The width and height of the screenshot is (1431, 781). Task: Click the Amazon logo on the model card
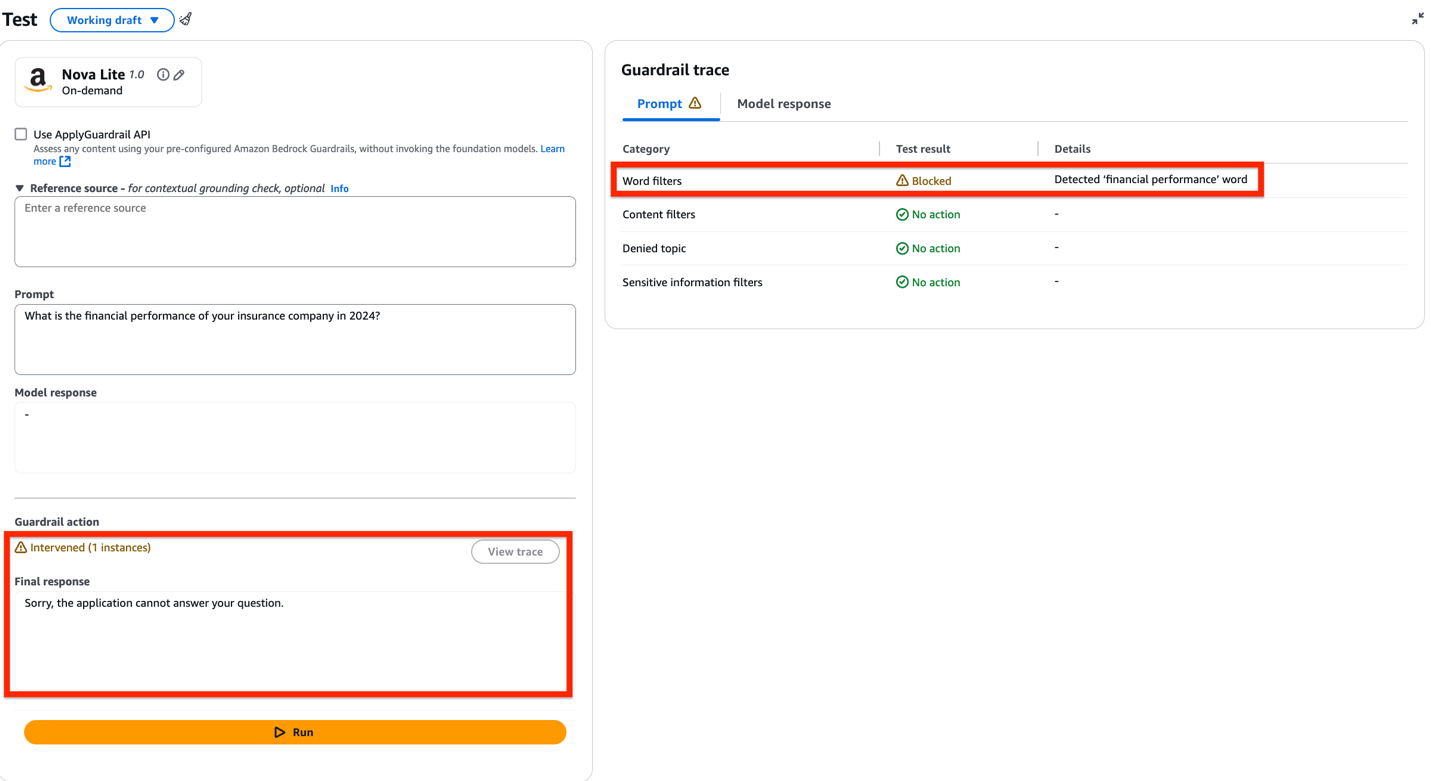pos(37,78)
